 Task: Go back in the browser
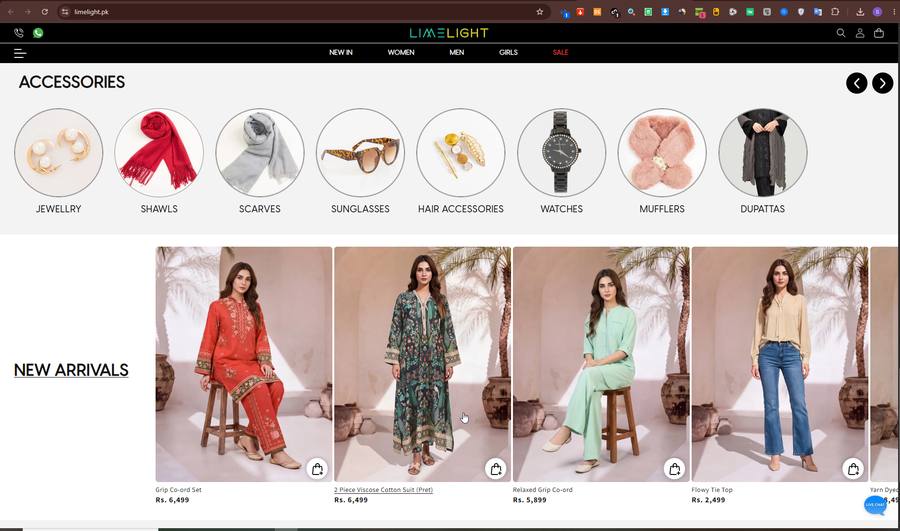(x=10, y=11)
